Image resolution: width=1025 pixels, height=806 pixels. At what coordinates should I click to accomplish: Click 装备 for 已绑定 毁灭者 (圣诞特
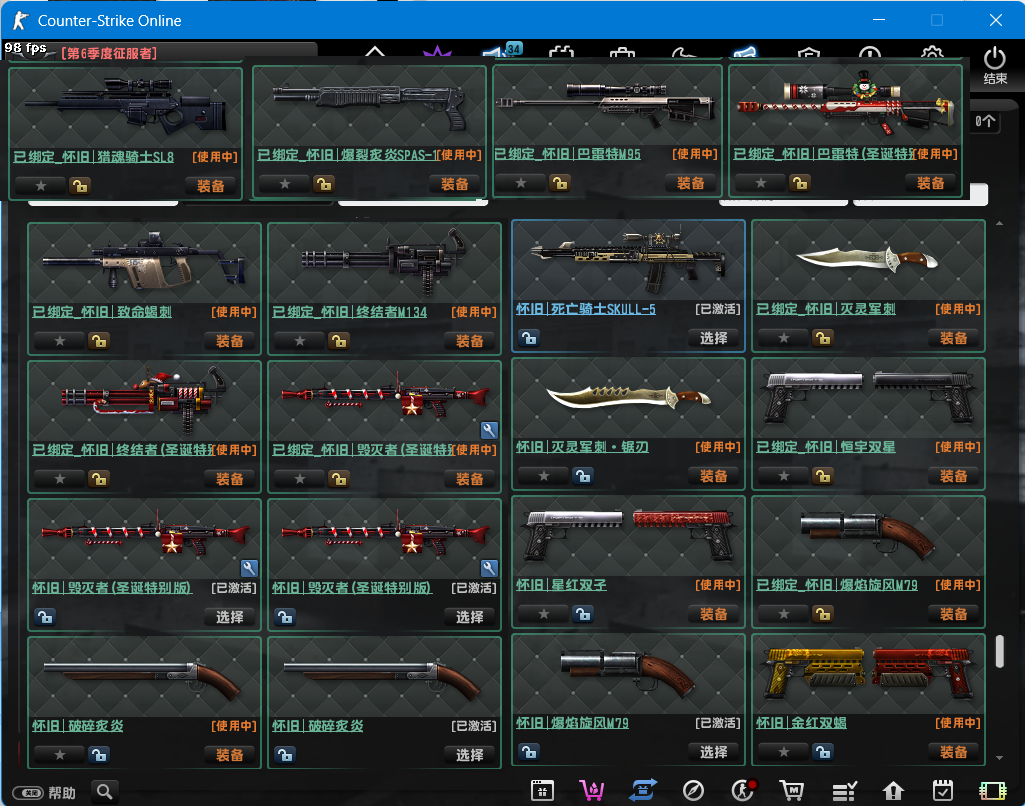coord(469,479)
